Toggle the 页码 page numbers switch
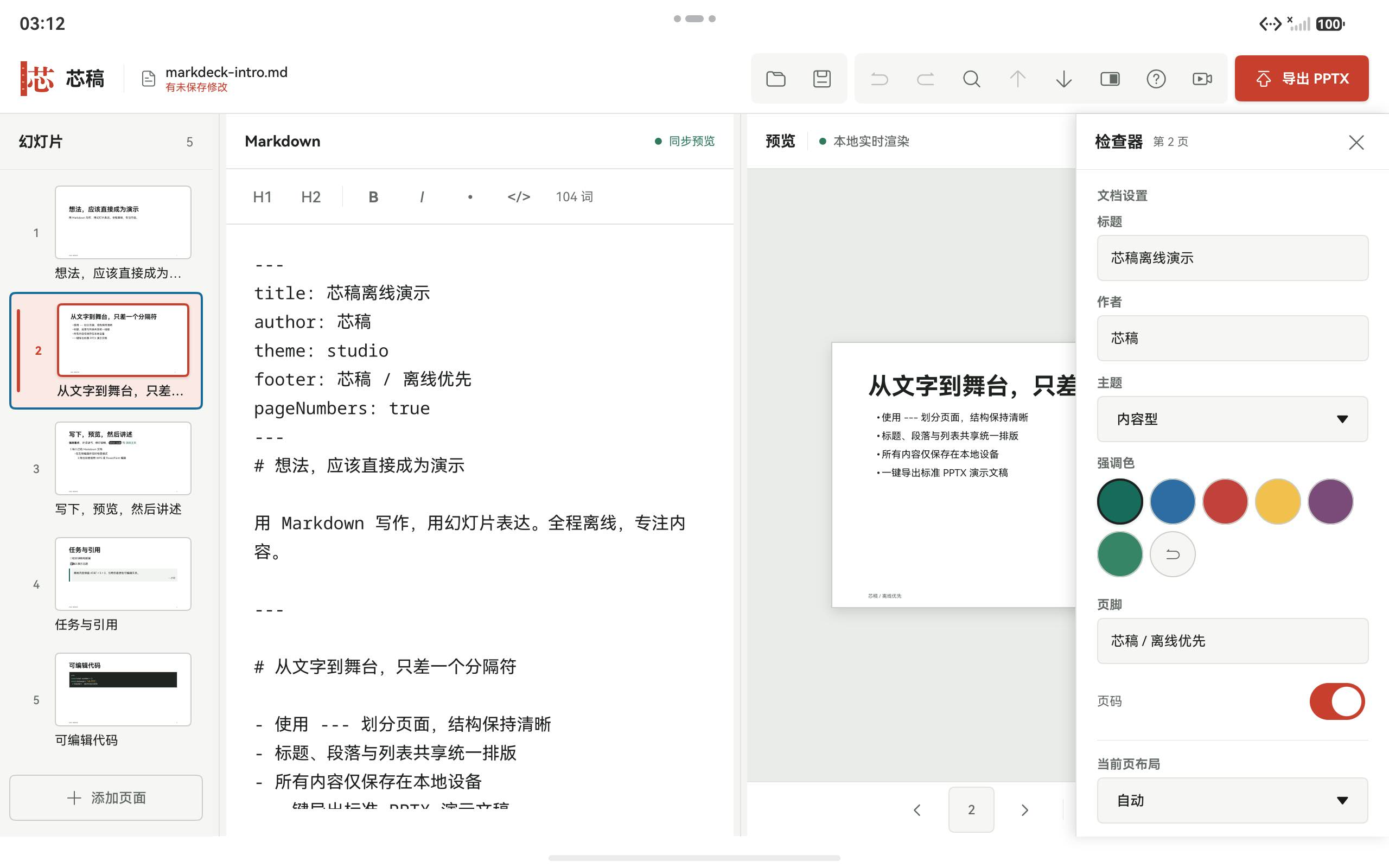 1337,701
